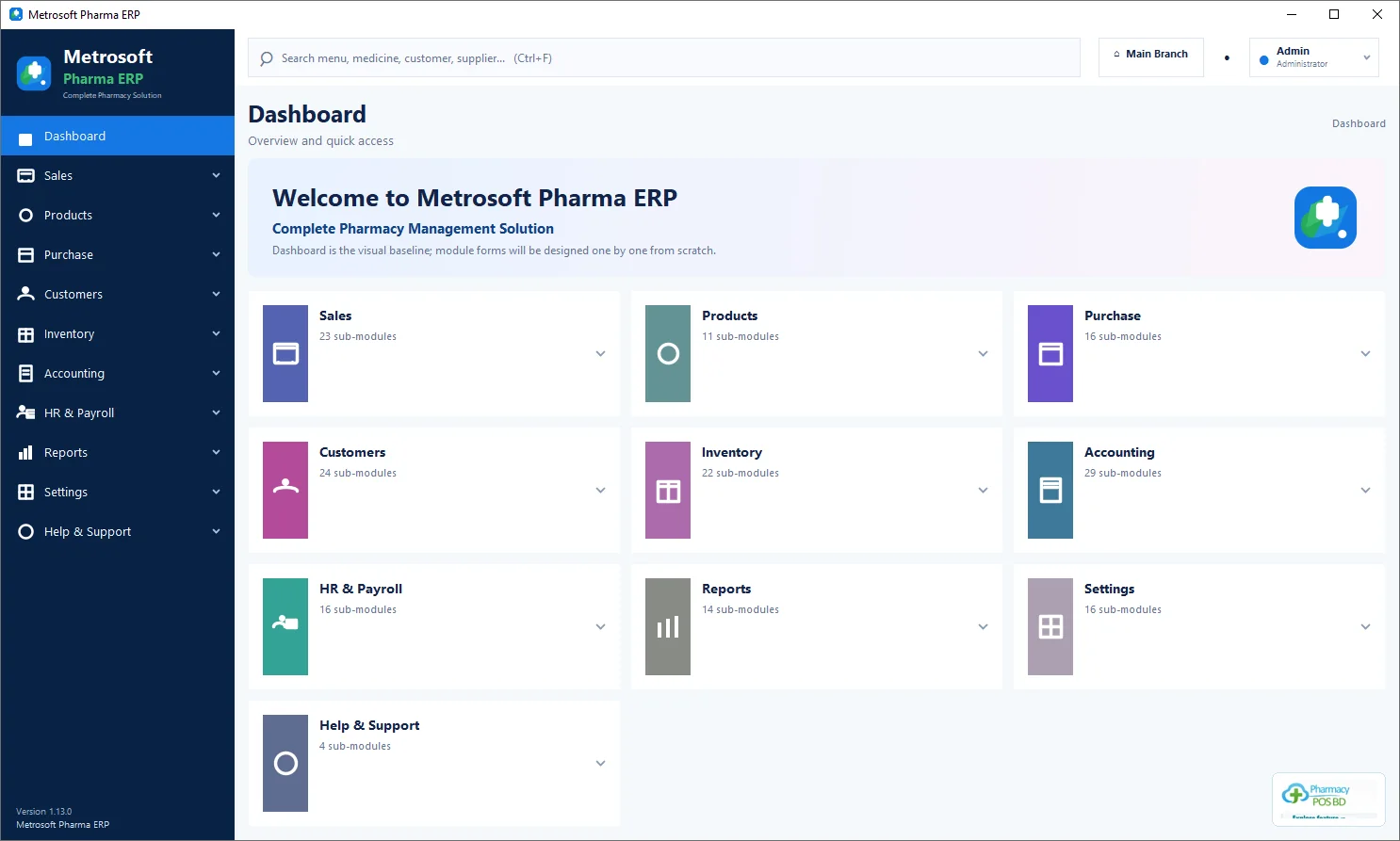Viewport: 1400px width, 841px height.
Task: Open the Reports bar chart tile icon
Action: [x=668, y=626]
